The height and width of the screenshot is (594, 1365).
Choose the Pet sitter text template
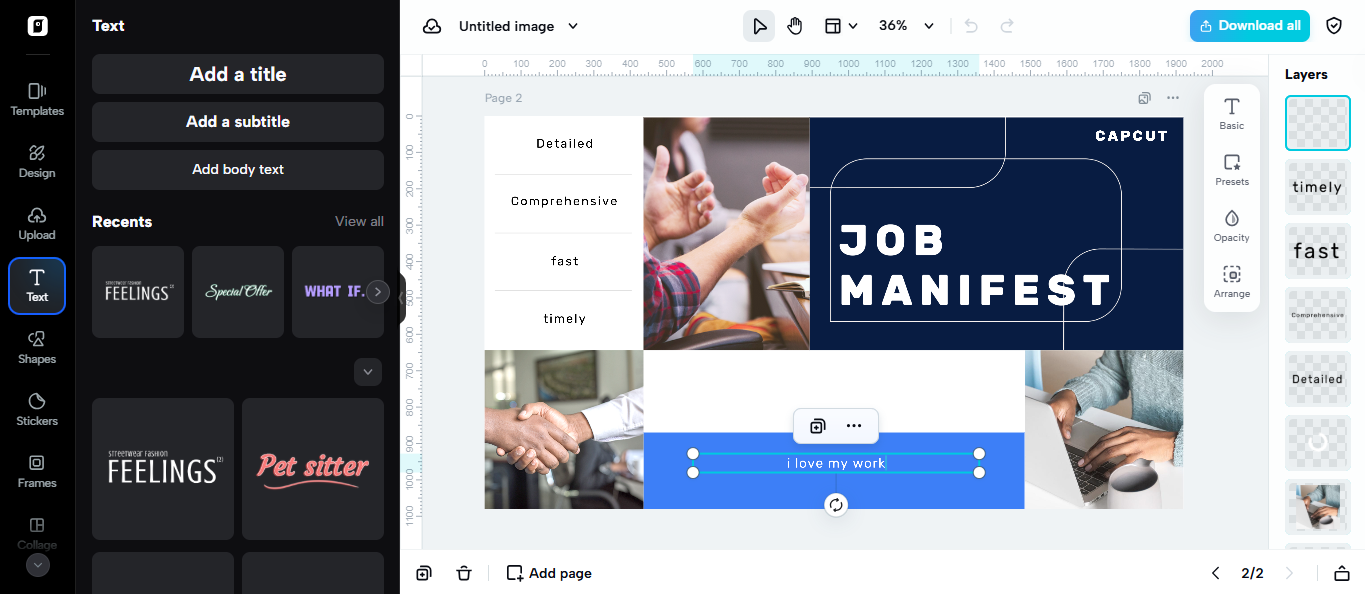coord(313,469)
